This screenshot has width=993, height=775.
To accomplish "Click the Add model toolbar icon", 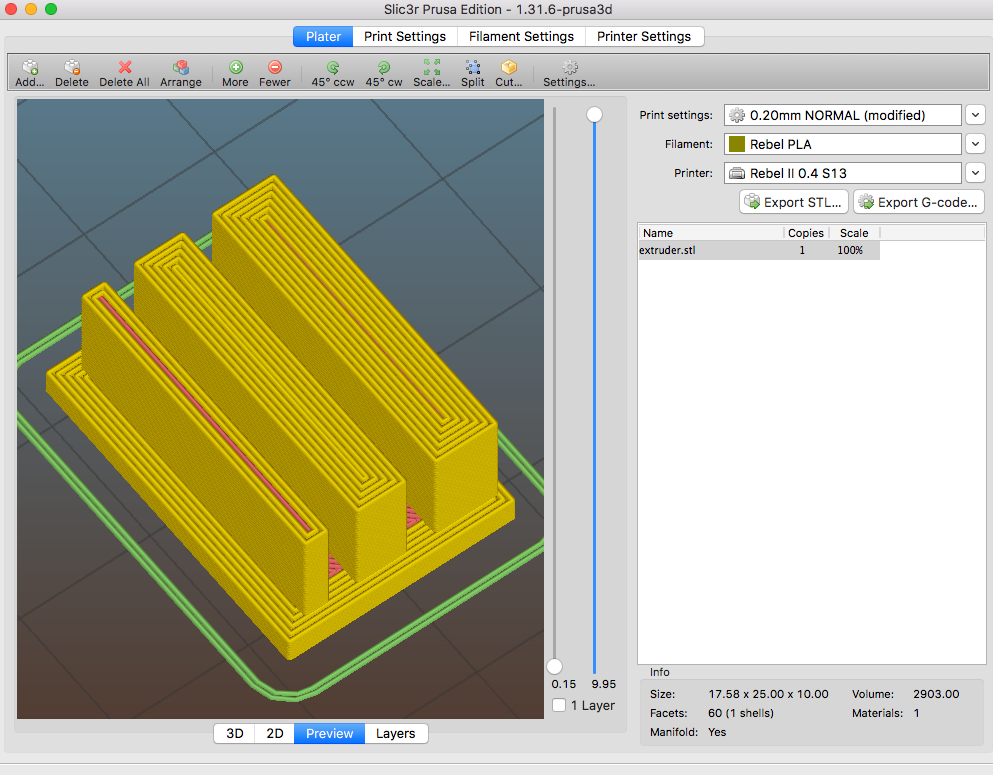I will 30,73.
